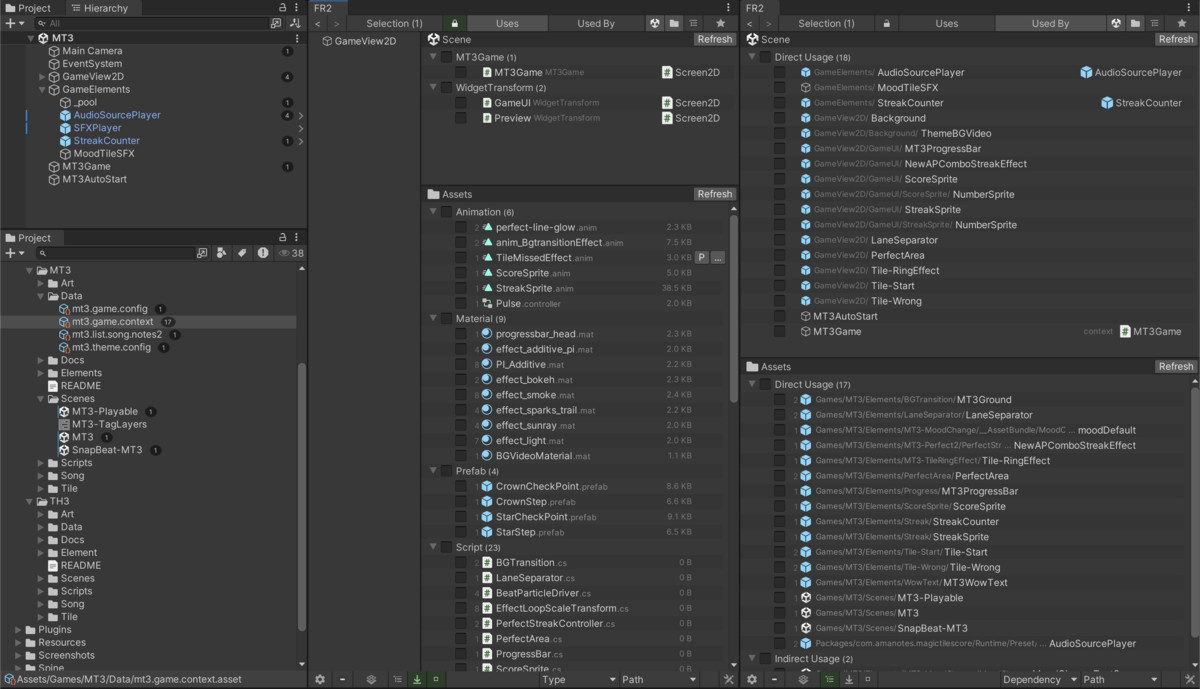The image size is (1200, 689).
Task: Click the back arrow in the left FR2 window
Action: coord(318,23)
